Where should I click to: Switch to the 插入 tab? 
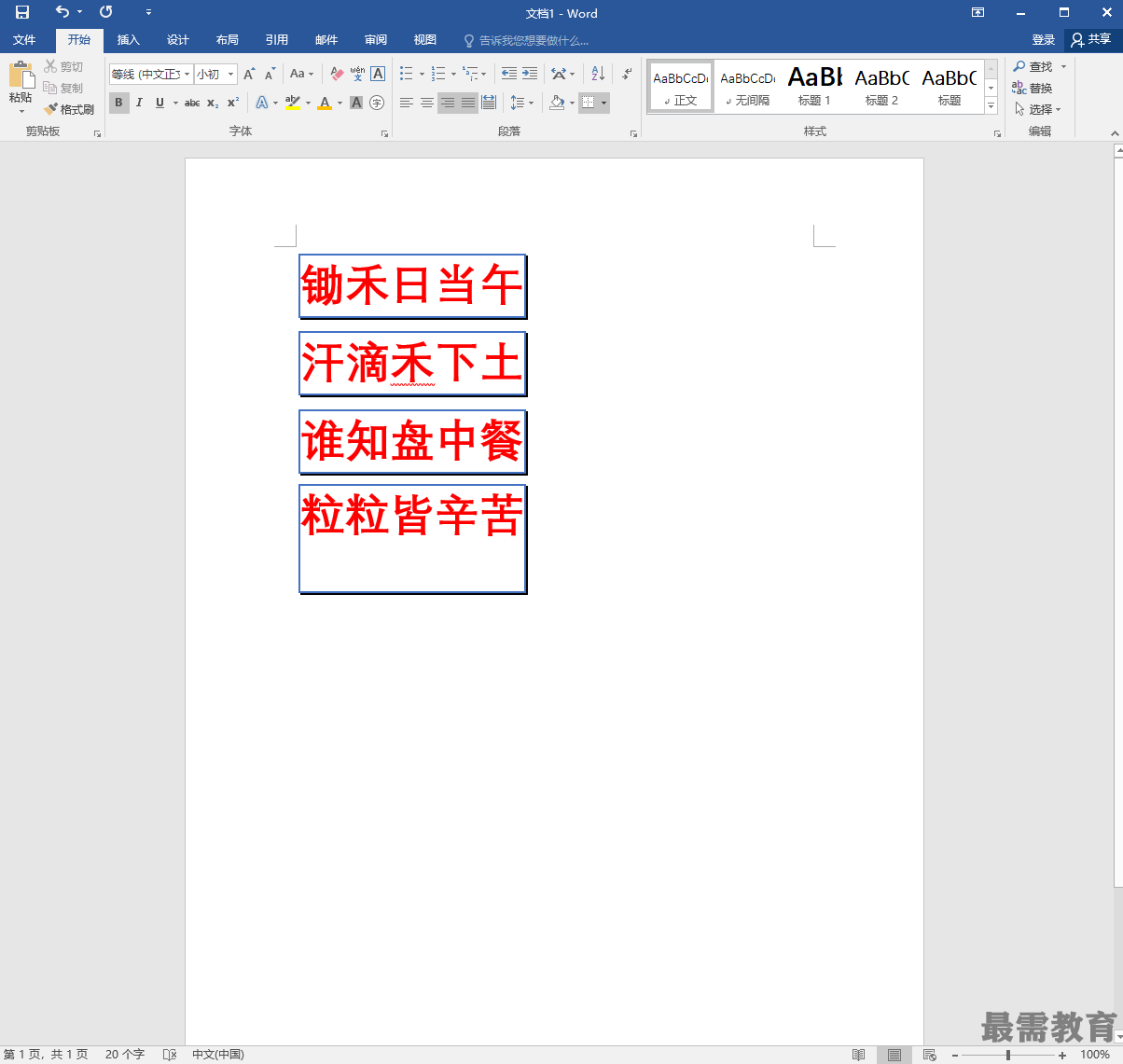tap(128, 40)
